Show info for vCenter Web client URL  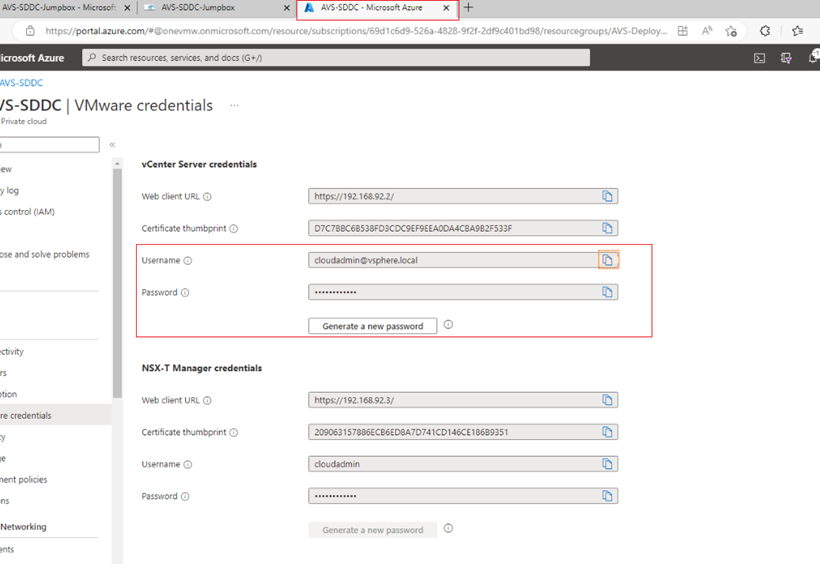pos(207,197)
